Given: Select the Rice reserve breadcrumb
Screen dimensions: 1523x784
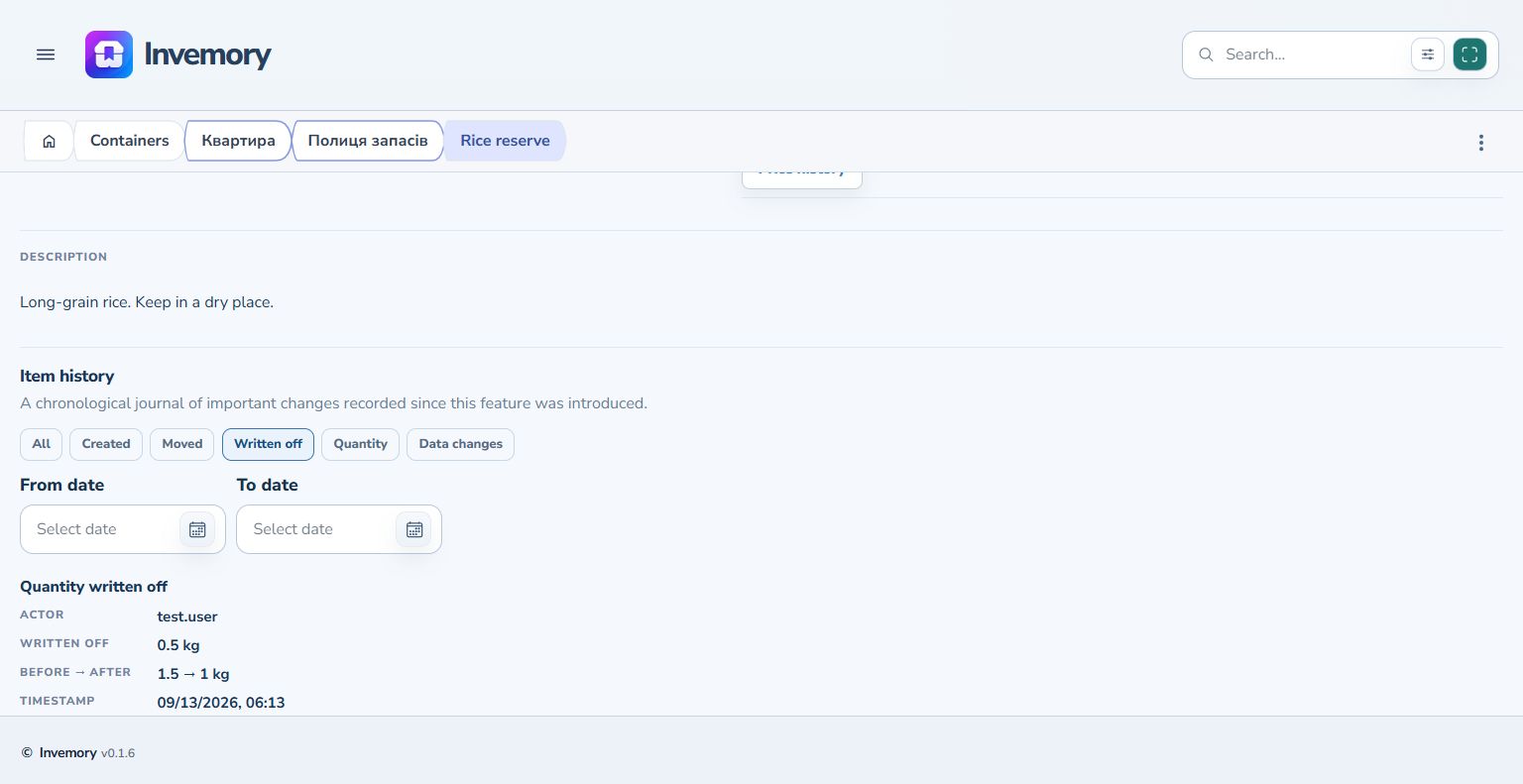Looking at the screenshot, I should 505,141.
